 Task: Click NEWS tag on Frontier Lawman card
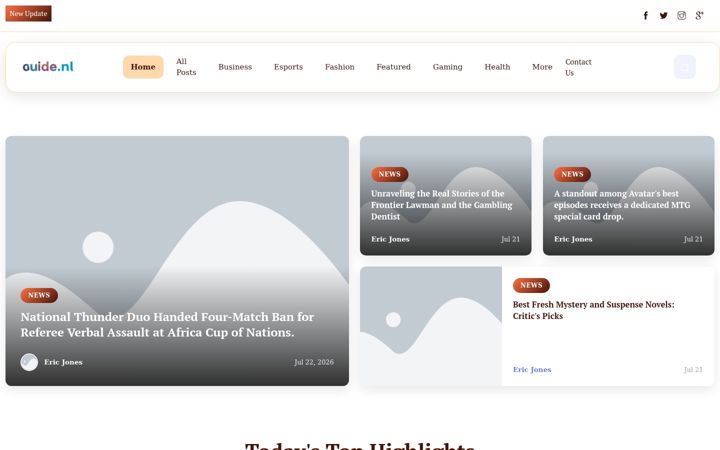(x=389, y=174)
